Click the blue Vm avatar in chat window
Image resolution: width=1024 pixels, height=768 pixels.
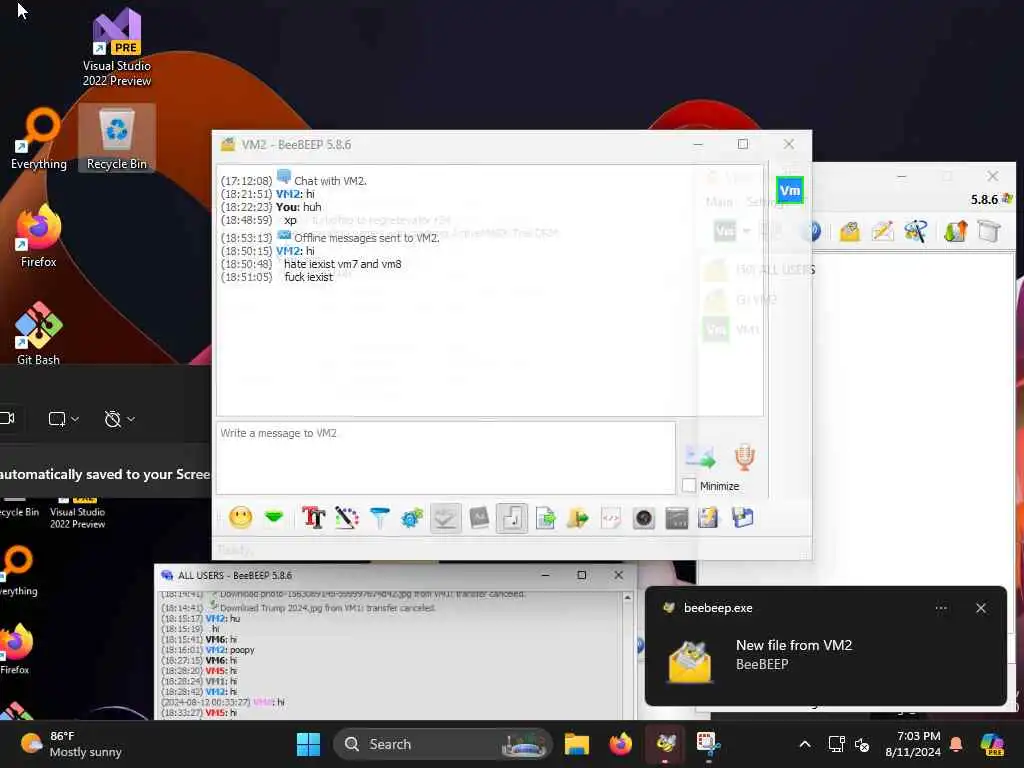click(x=790, y=191)
